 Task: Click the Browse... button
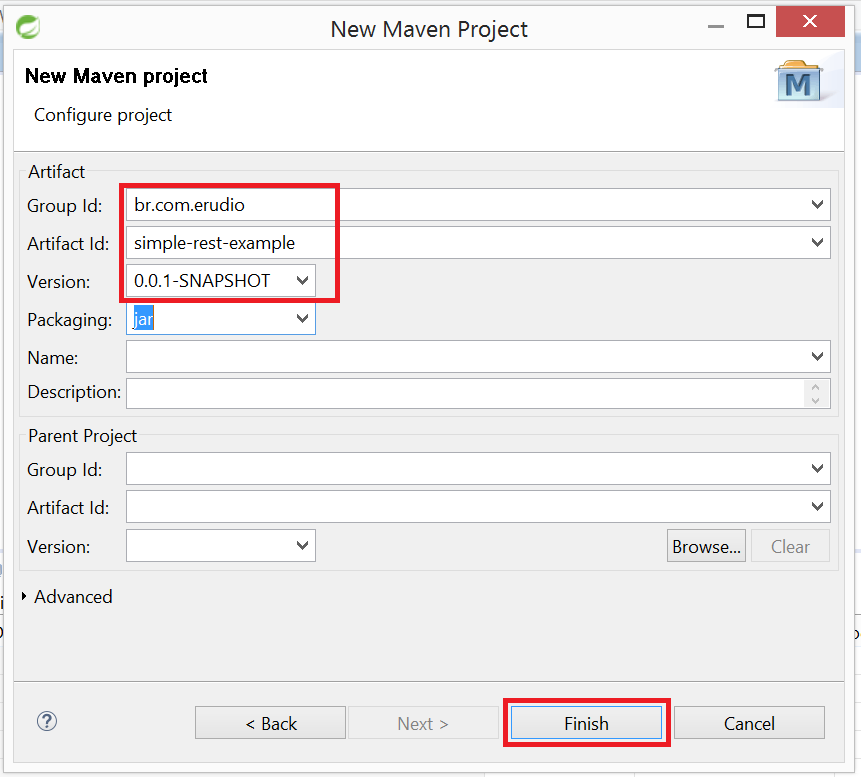(706, 546)
